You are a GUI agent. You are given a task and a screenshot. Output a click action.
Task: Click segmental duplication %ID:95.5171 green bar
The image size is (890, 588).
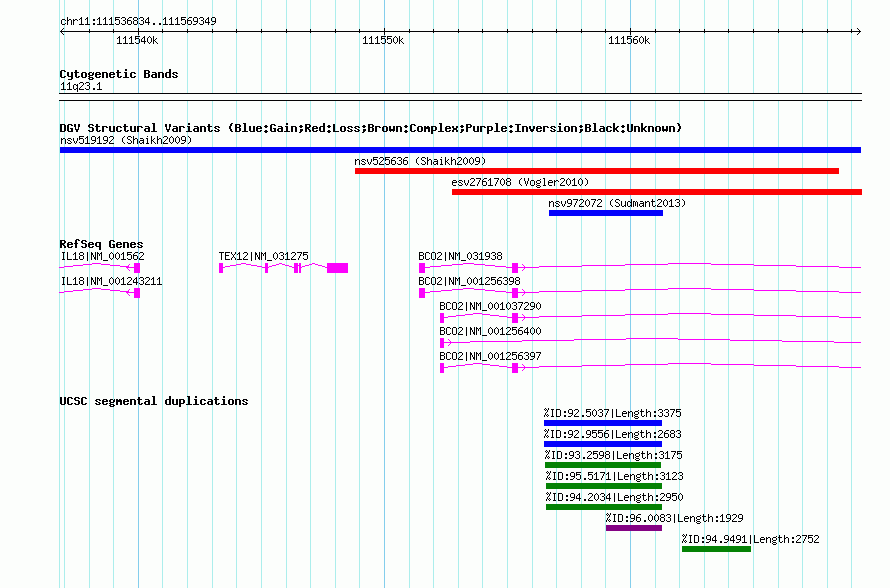tap(604, 486)
